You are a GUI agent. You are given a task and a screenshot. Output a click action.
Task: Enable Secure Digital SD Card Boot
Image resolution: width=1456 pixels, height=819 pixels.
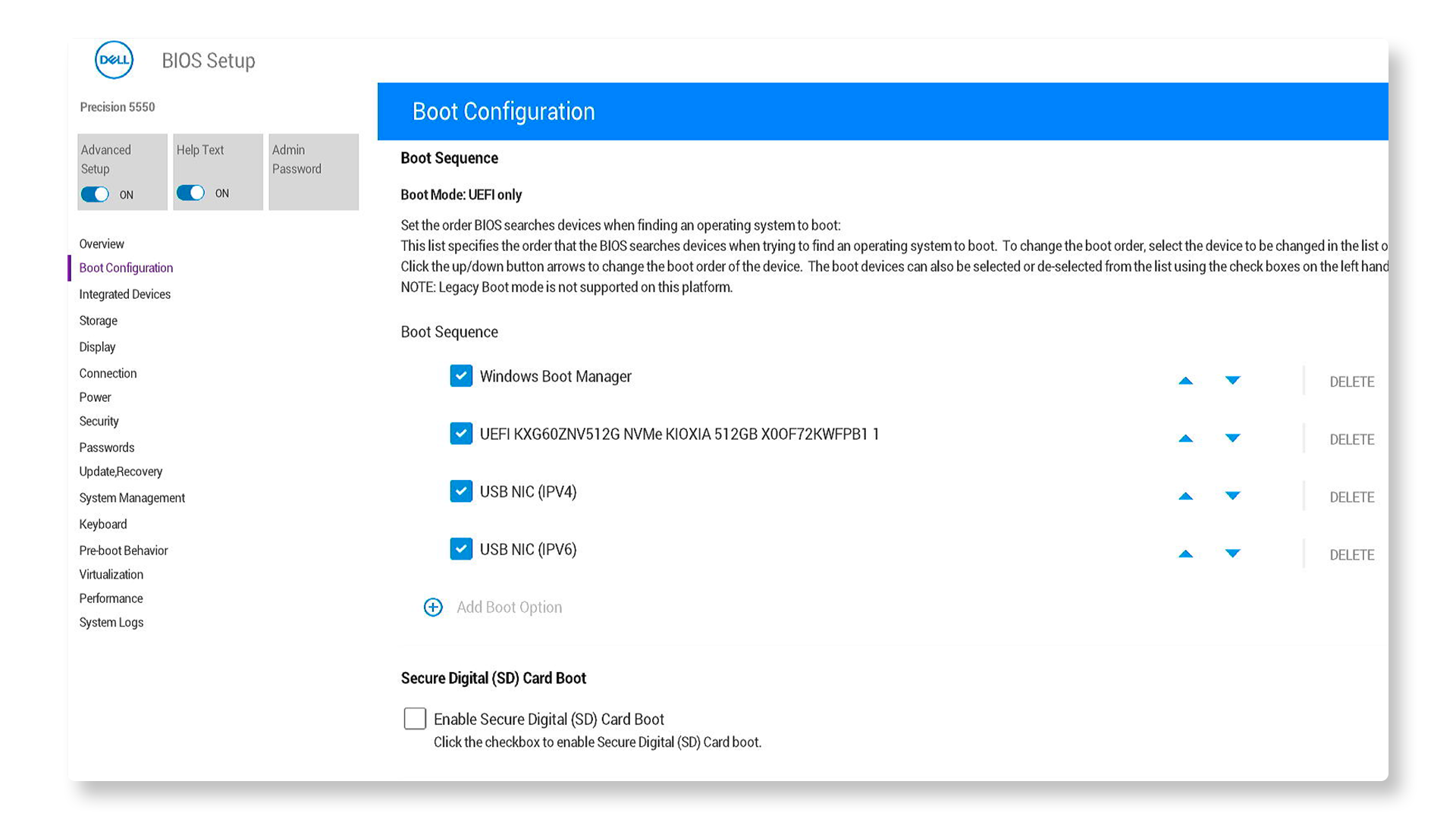coord(414,718)
